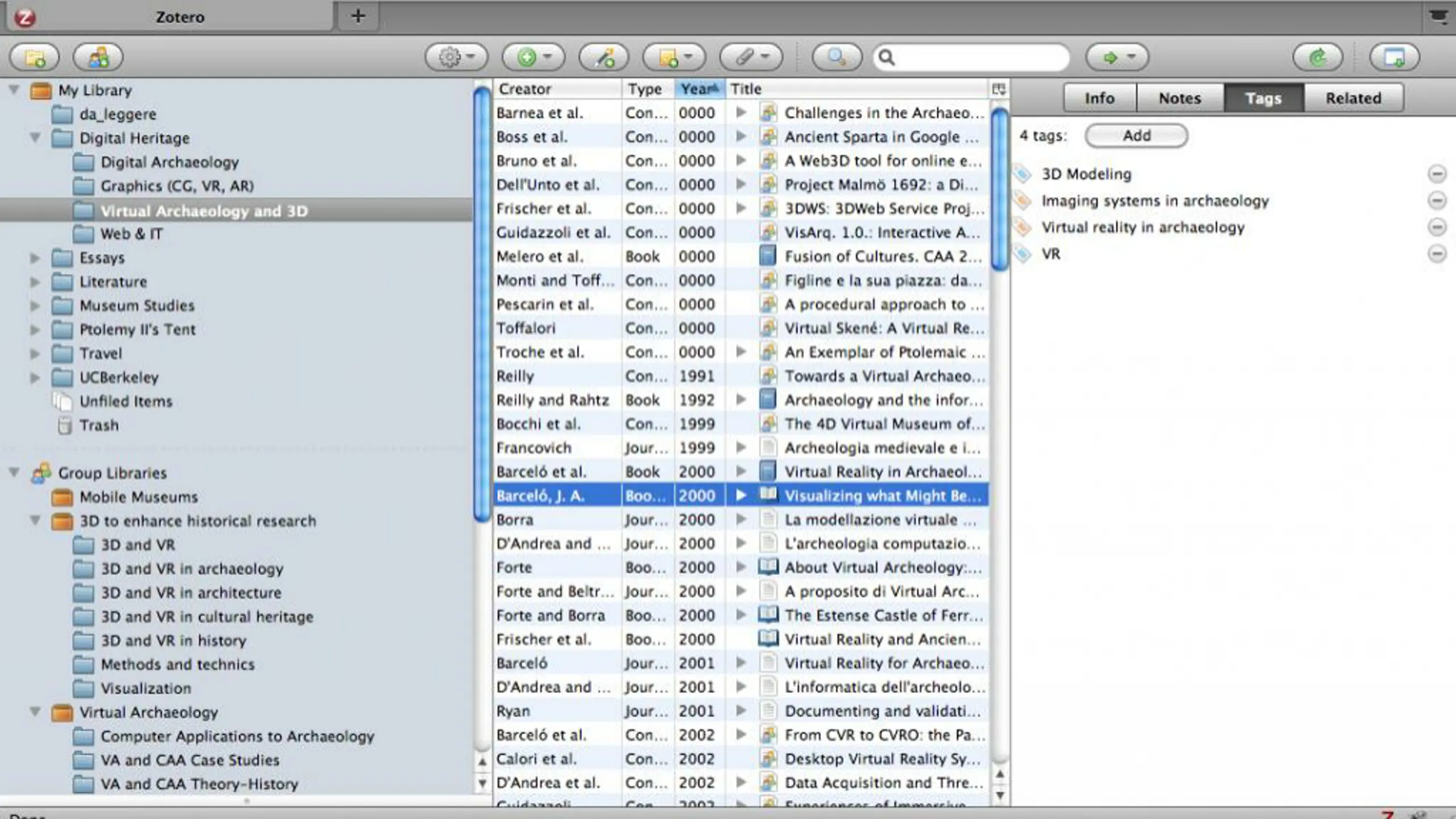Click the 3D Modeling tag label
The height and width of the screenshot is (819, 1456).
click(1086, 174)
